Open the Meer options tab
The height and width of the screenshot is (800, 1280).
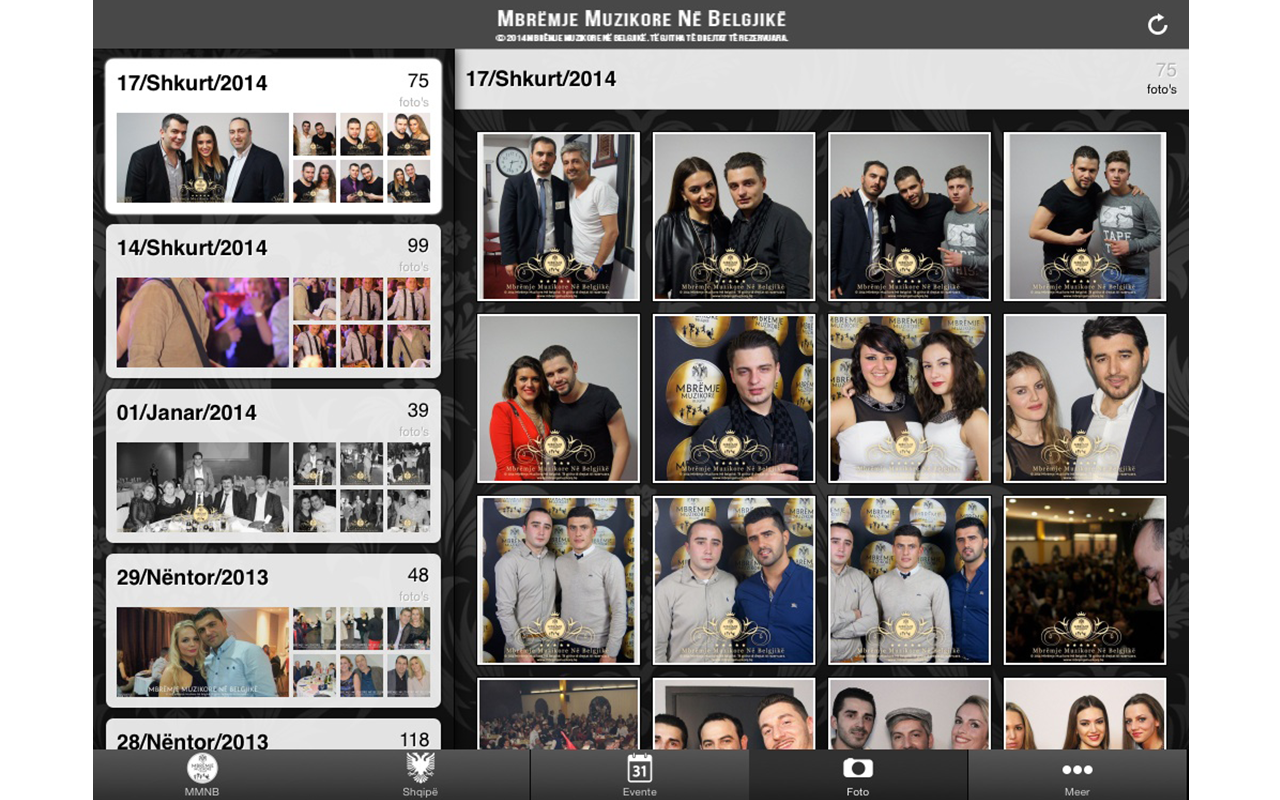click(1077, 775)
